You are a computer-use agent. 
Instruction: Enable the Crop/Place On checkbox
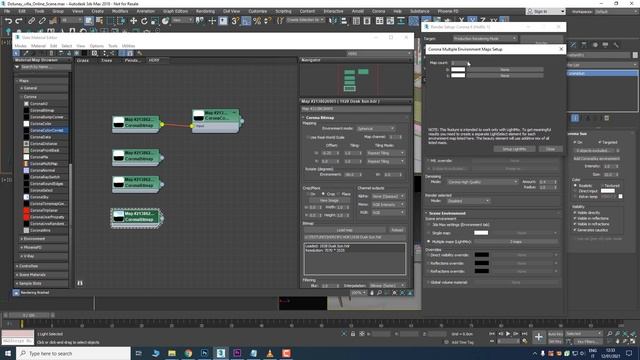click(308, 194)
